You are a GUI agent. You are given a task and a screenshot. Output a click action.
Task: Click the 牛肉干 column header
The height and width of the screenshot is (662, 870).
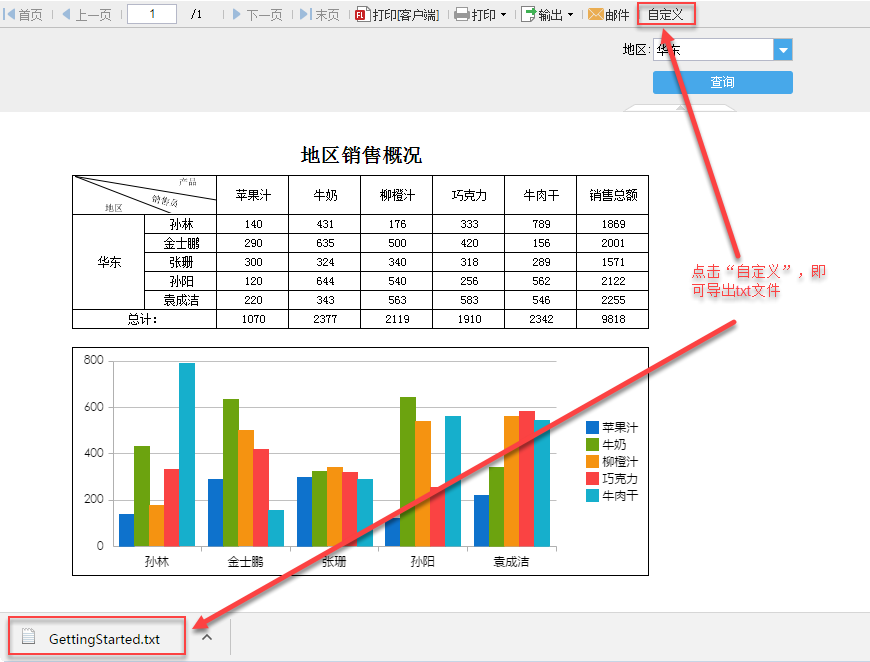[x=540, y=195]
